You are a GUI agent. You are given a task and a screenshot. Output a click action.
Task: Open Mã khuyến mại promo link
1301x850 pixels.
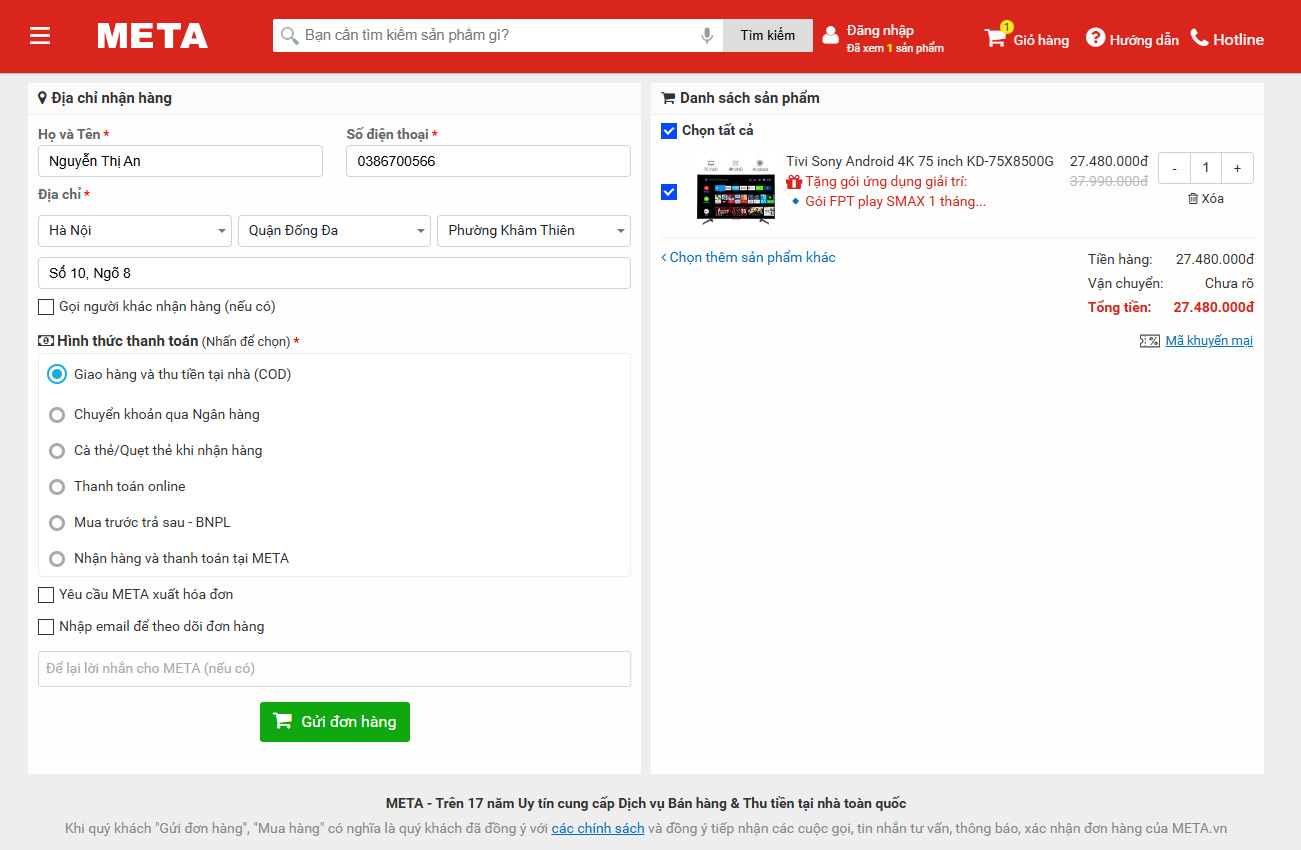(1209, 341)
